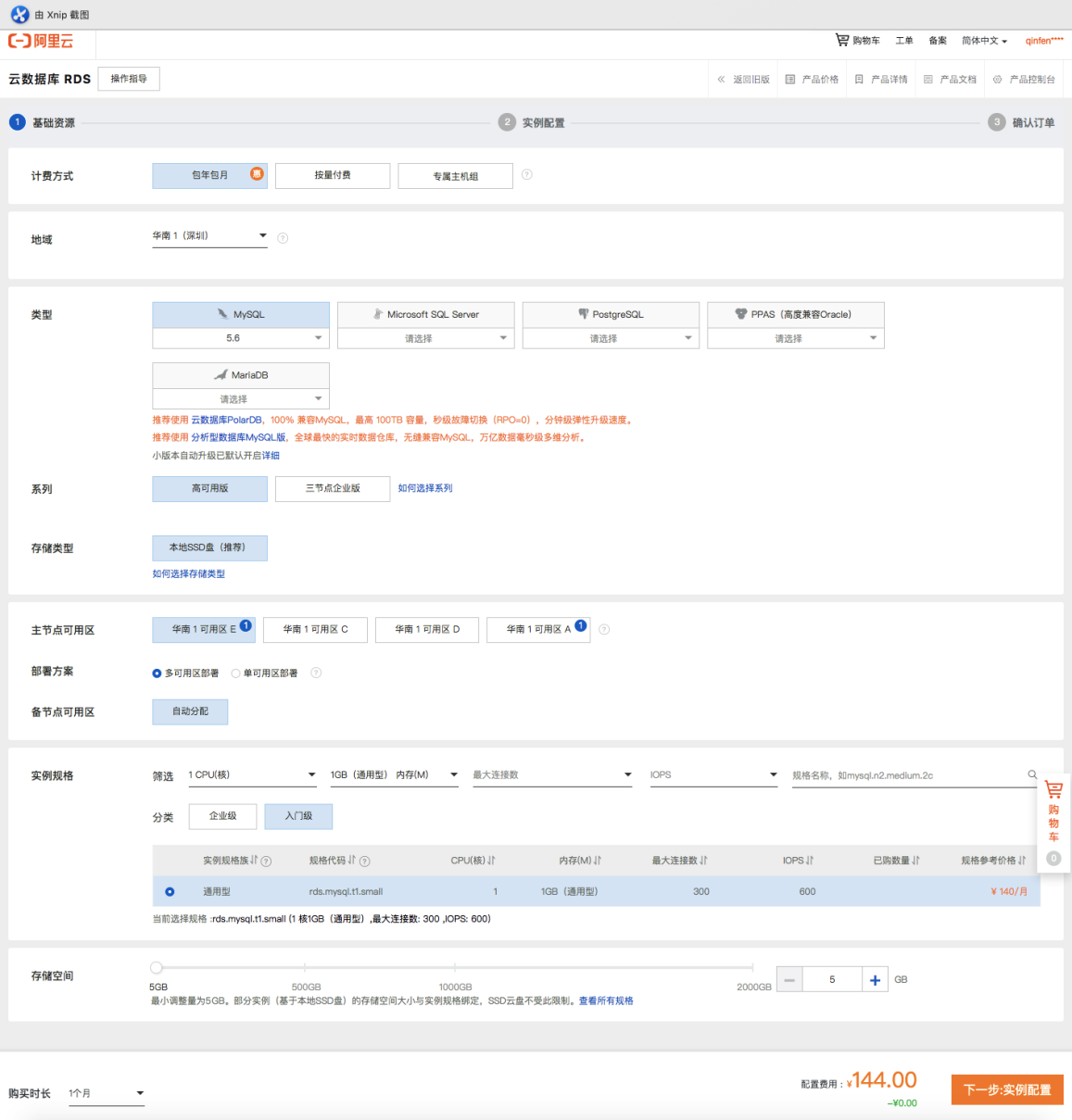The width and height of the screenshot is (1072, 1120).
Task: Open 产品价格 icon link
Action: point(812,80)
